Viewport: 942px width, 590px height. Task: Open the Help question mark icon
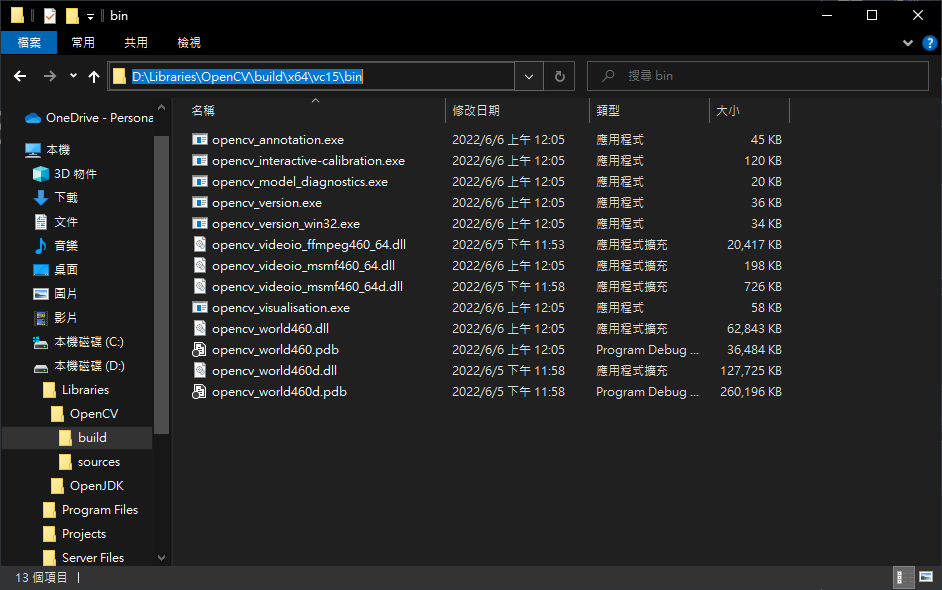click(x=929, y=43)
